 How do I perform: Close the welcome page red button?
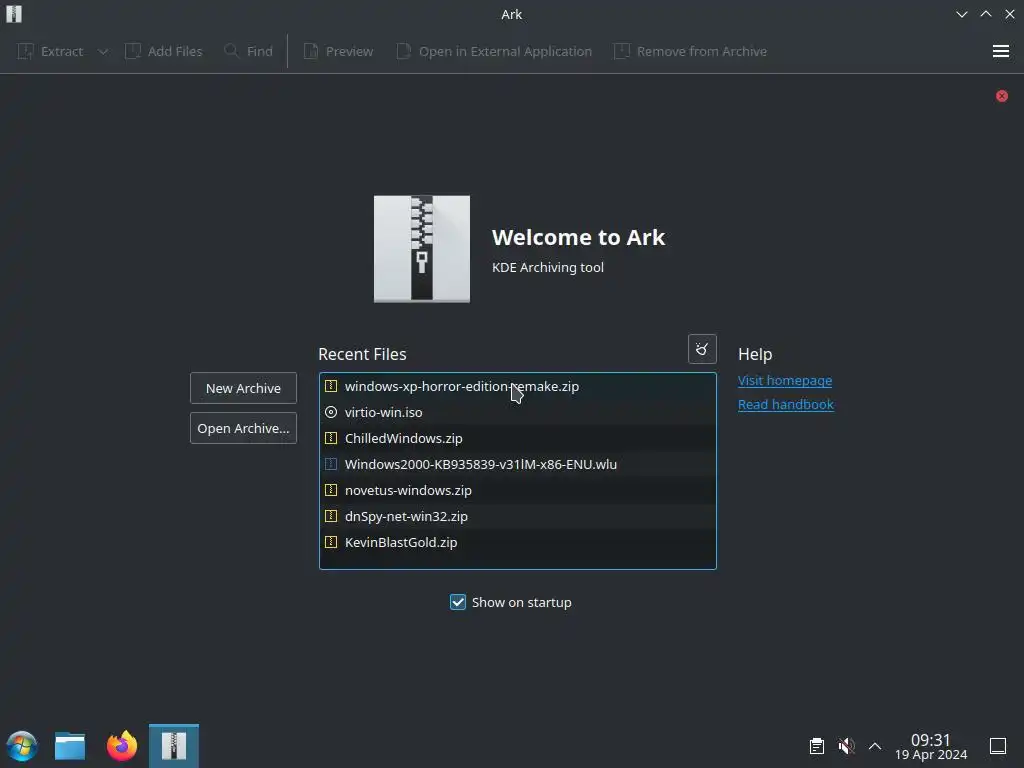pyautogui.click(x=1002, y=96)
